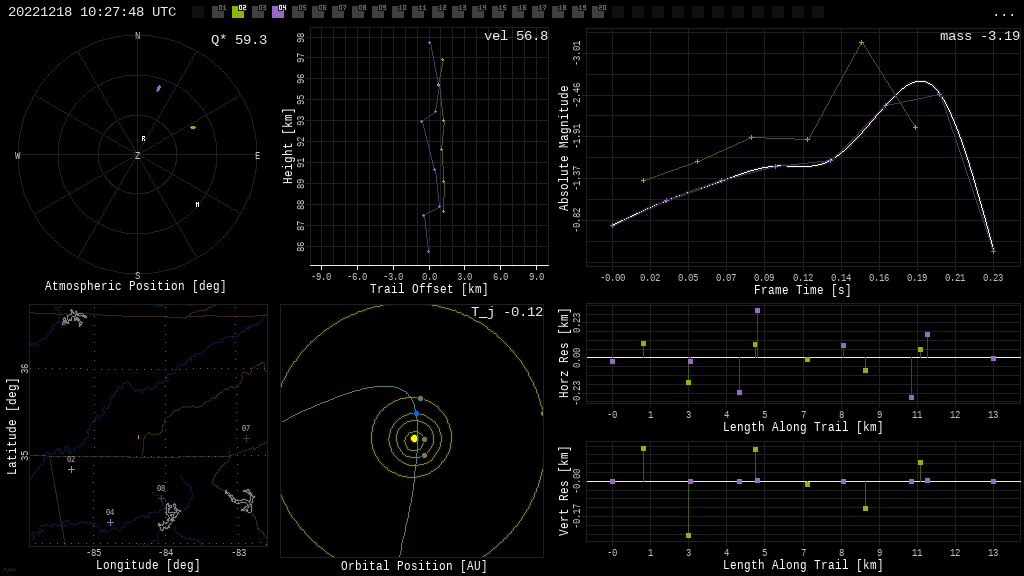Click the mass -3.19 readout
1024x576 pixels.
tap(979, 36)
